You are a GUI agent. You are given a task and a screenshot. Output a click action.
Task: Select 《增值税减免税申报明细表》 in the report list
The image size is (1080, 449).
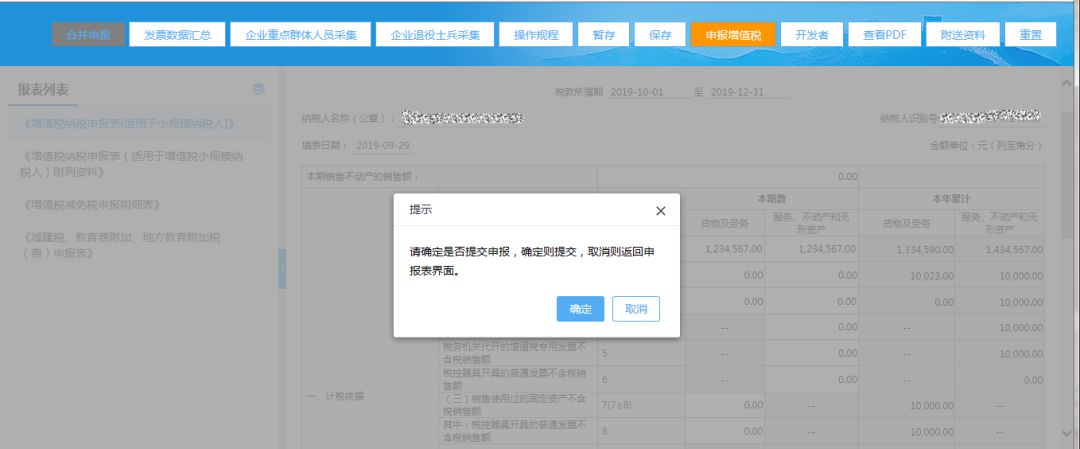[91, 205]
